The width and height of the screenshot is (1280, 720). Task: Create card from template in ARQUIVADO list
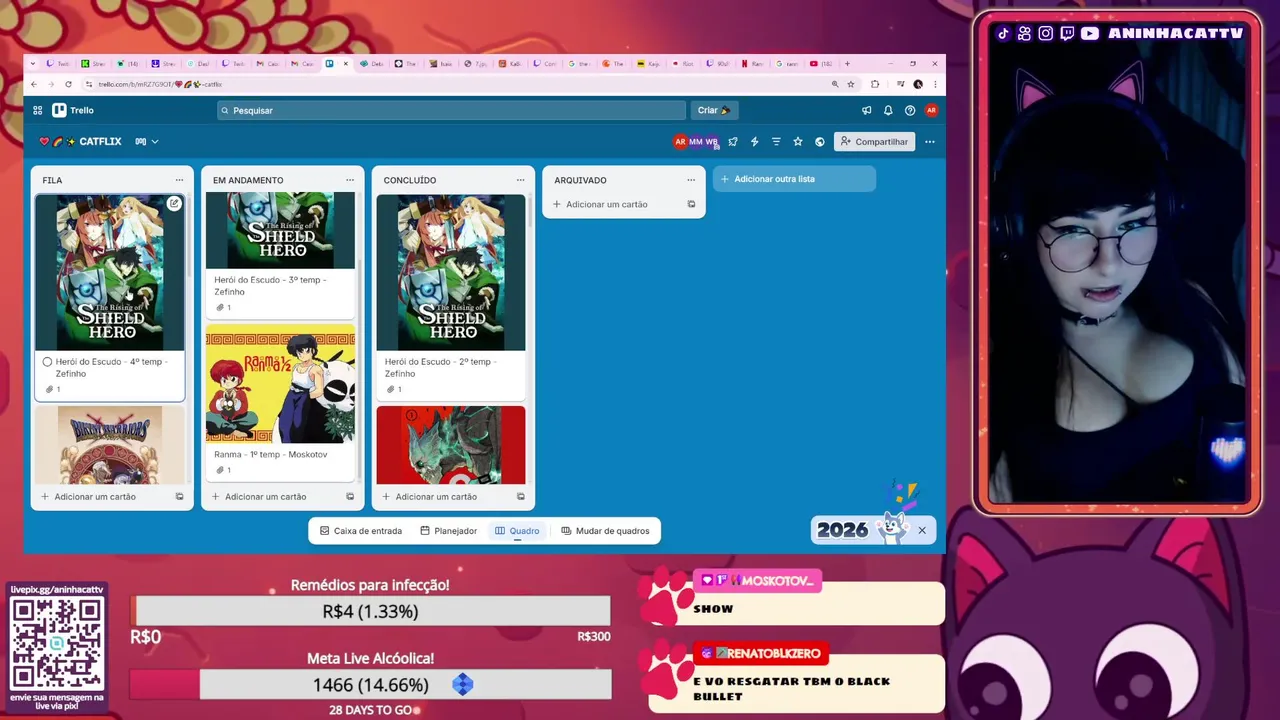click(691, 204)
